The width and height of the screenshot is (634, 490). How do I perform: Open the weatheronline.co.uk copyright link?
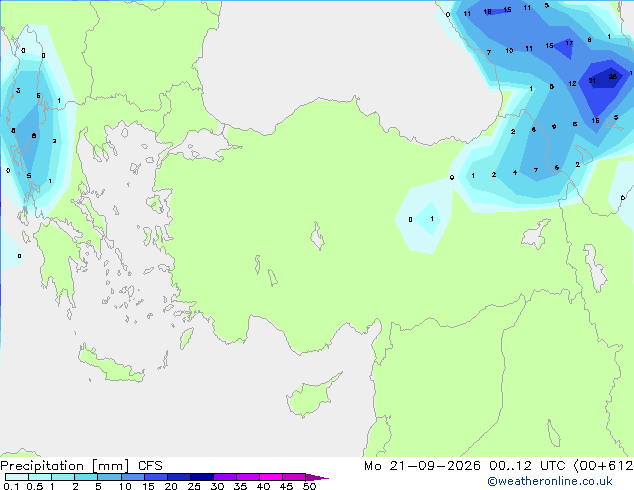549,481
